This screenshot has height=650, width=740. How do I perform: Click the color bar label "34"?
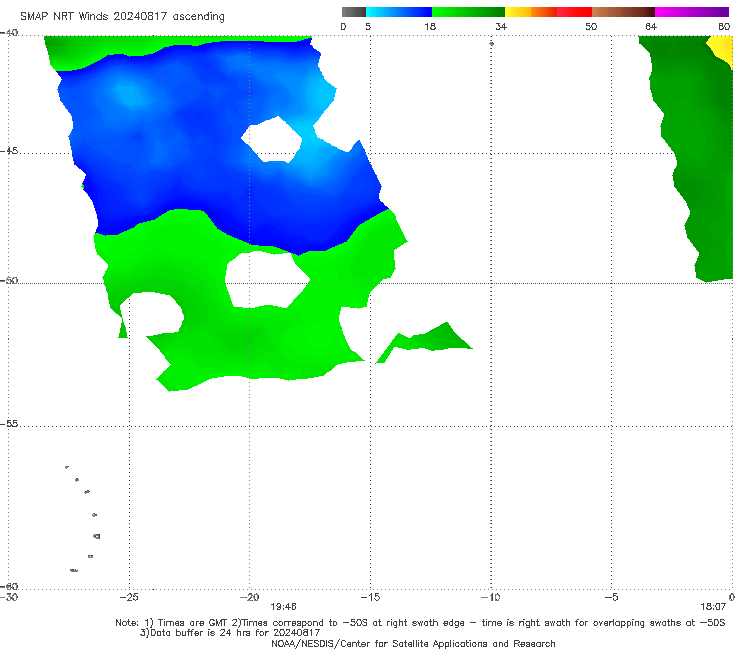pyautogui.click(x=501, y=27)
